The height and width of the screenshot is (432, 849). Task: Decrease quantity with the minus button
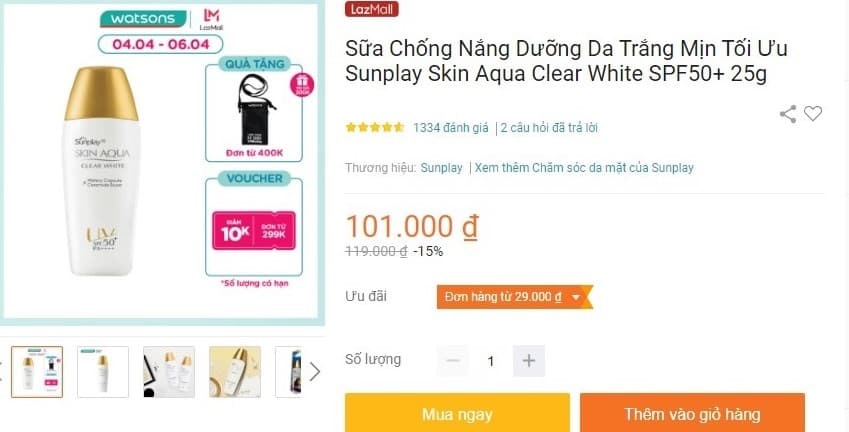[453, 361]
